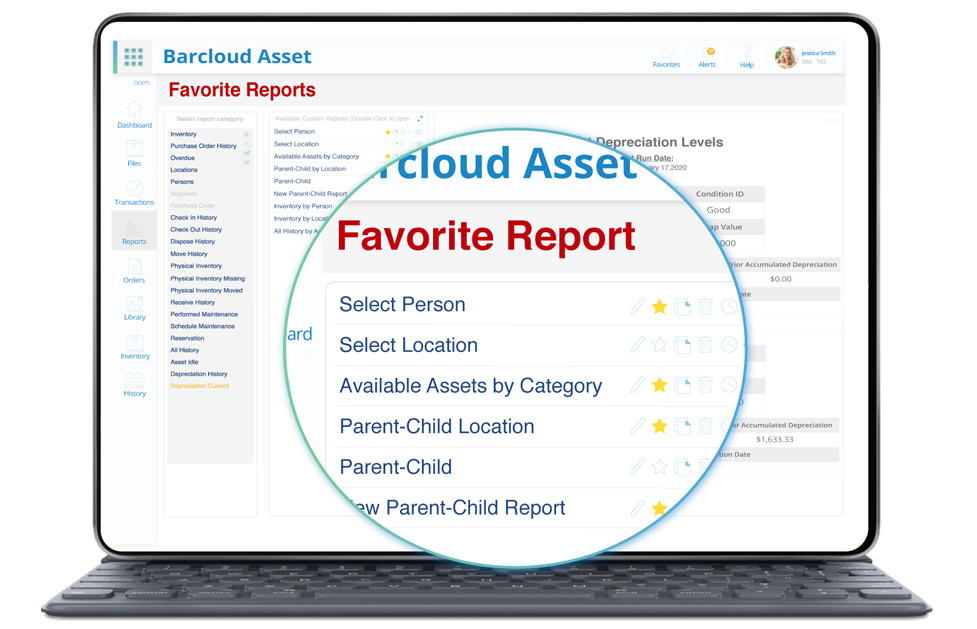The image size is (977, 629).
Task: Select Physical Inventory Moved category
Action: [206, 290]
